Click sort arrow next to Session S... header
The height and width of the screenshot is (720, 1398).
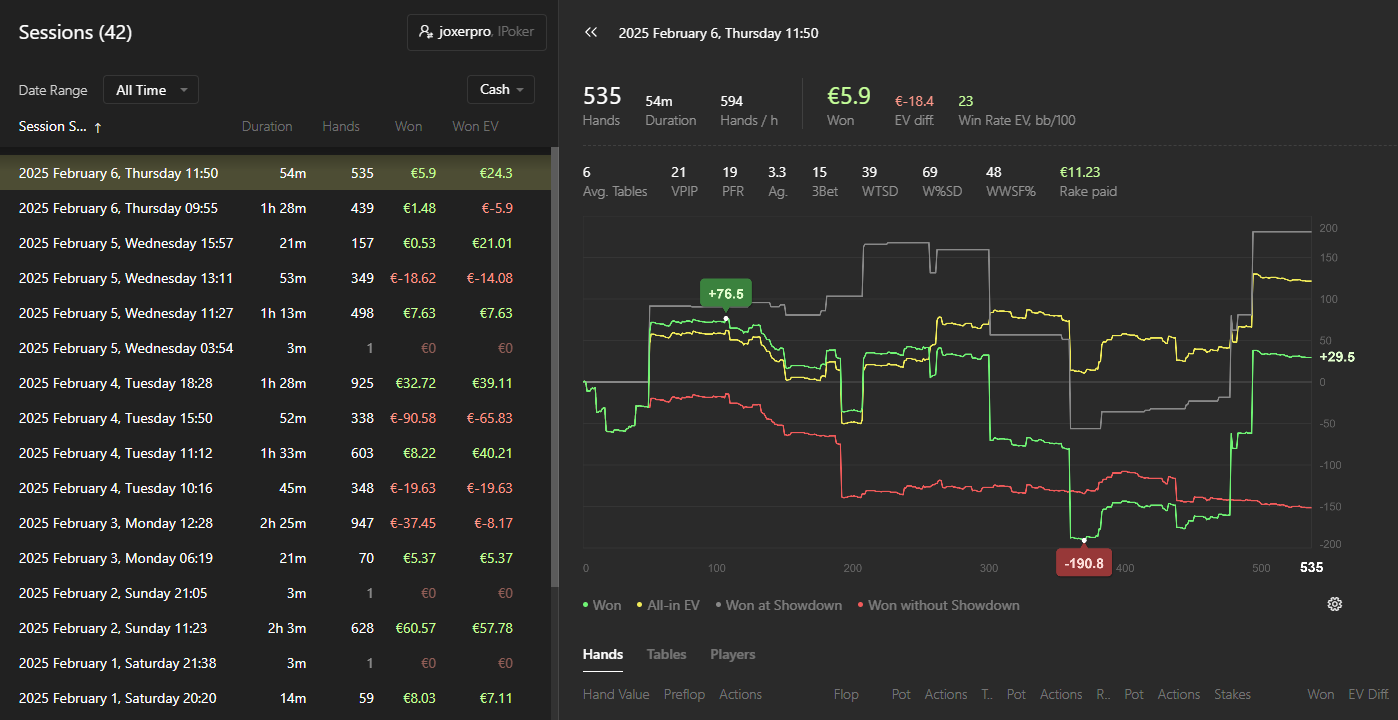(98, 127)
